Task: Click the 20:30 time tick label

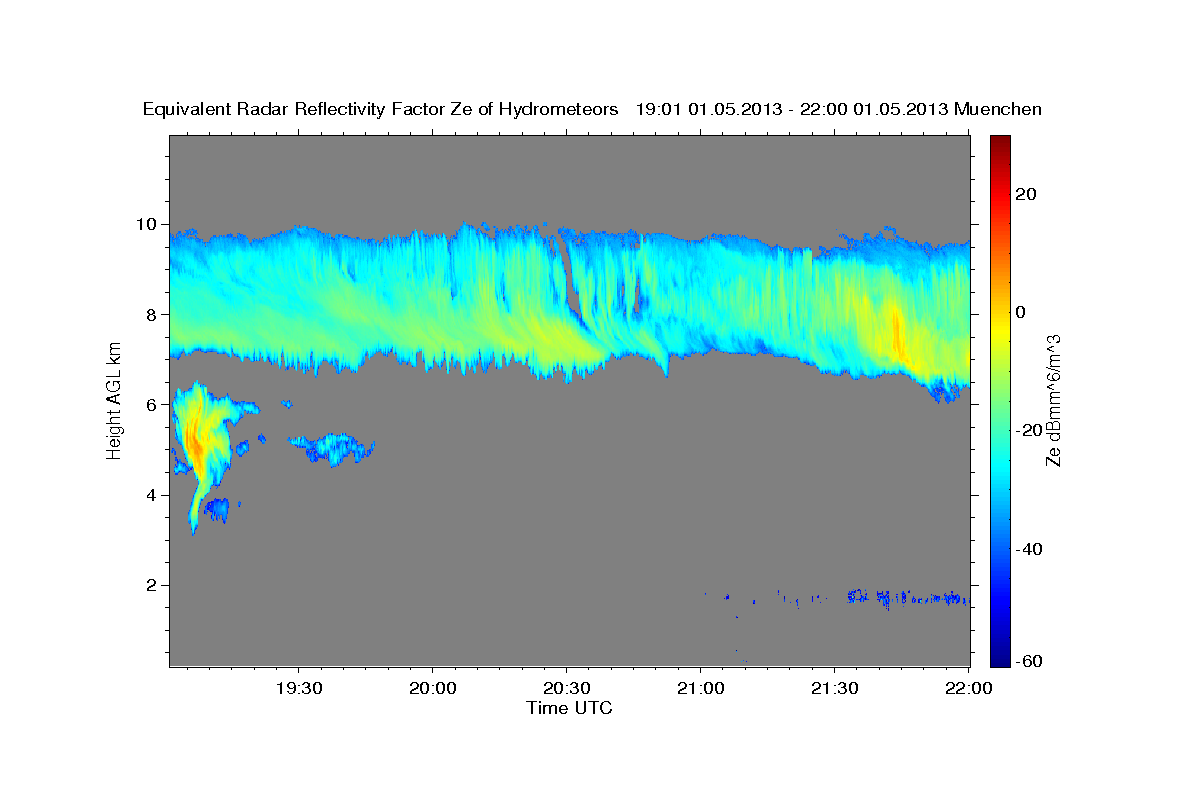Action: click(567, 687)
